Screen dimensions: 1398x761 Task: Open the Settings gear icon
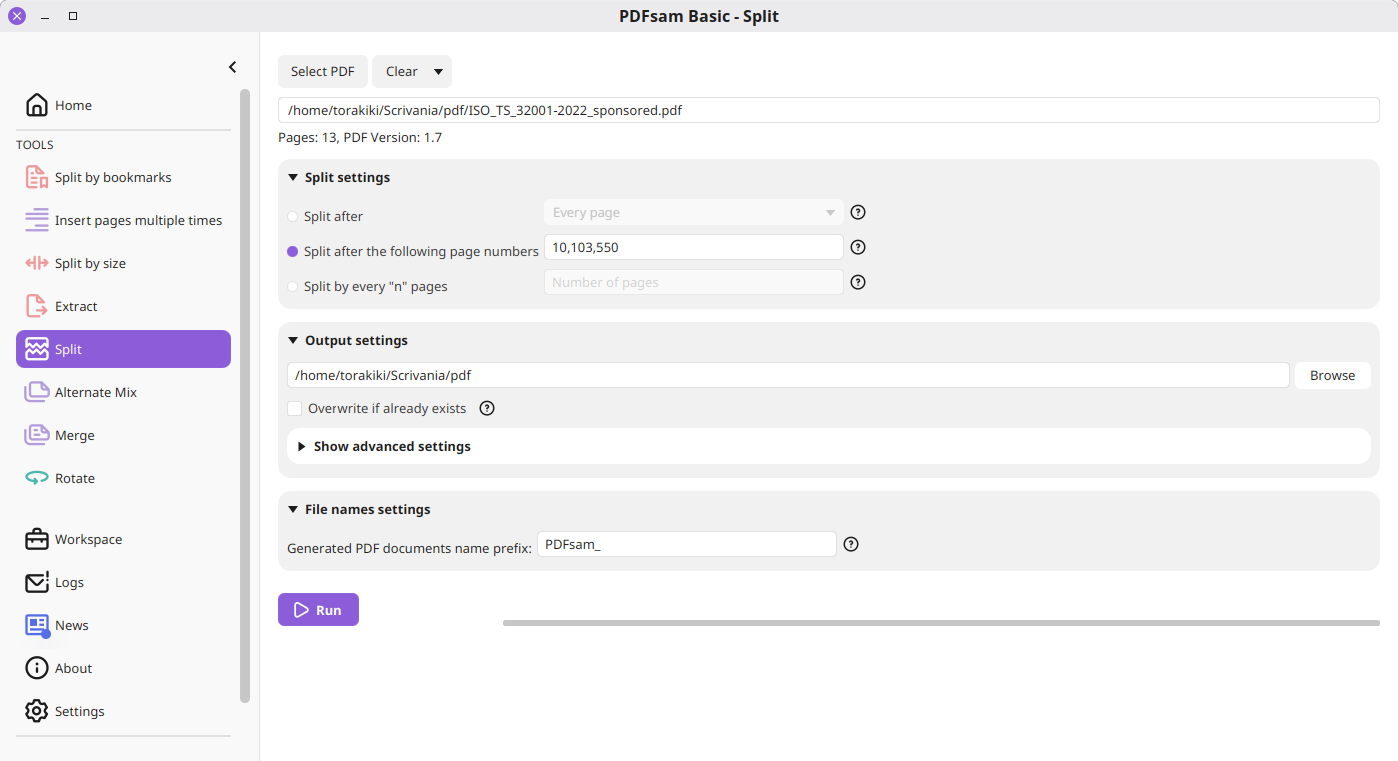pyautogui.click(x=37, y=711)
